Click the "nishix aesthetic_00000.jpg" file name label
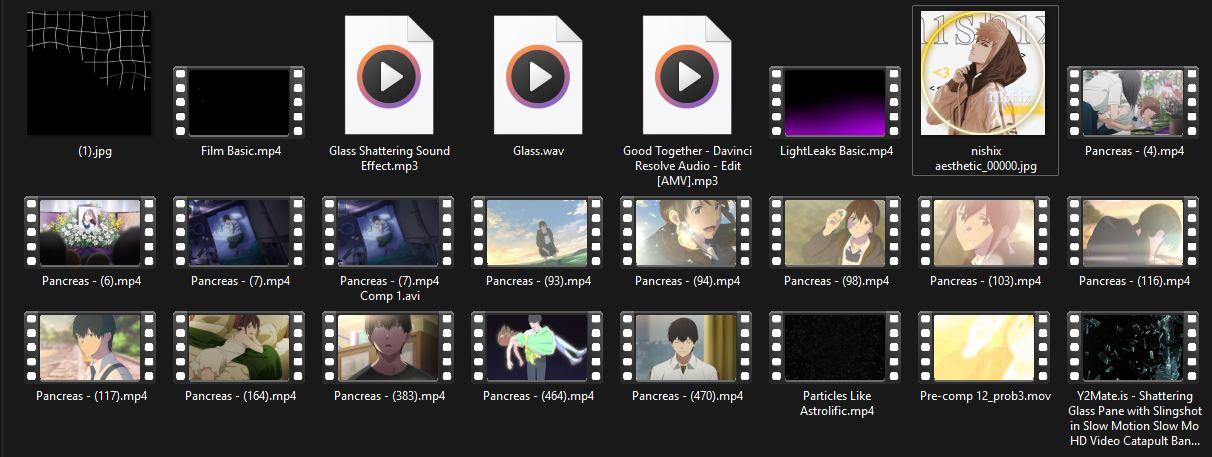This screenshot has width=1212, height=457. click(x=985, y=158)
